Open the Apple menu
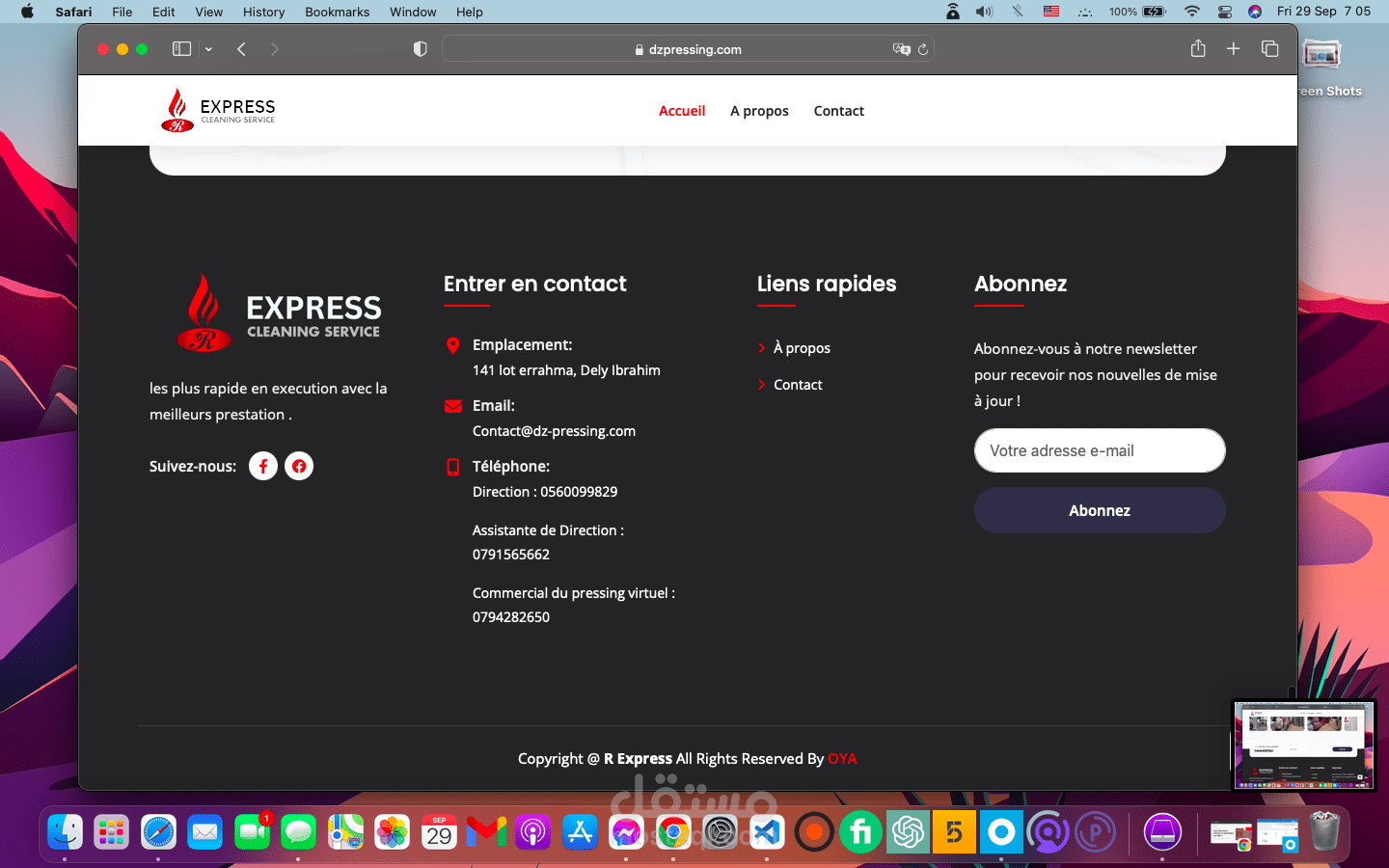Viewport: 1389px width, 868px height. [x=27, y=12]
